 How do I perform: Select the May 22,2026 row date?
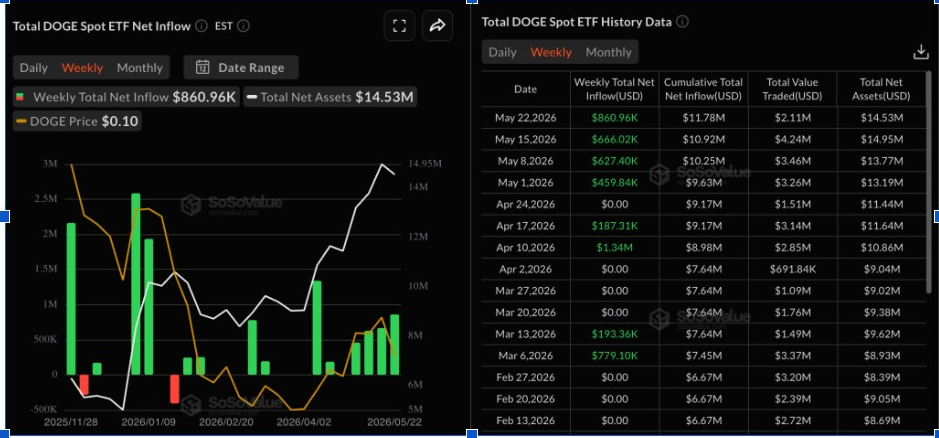click(x=525, y=118)
